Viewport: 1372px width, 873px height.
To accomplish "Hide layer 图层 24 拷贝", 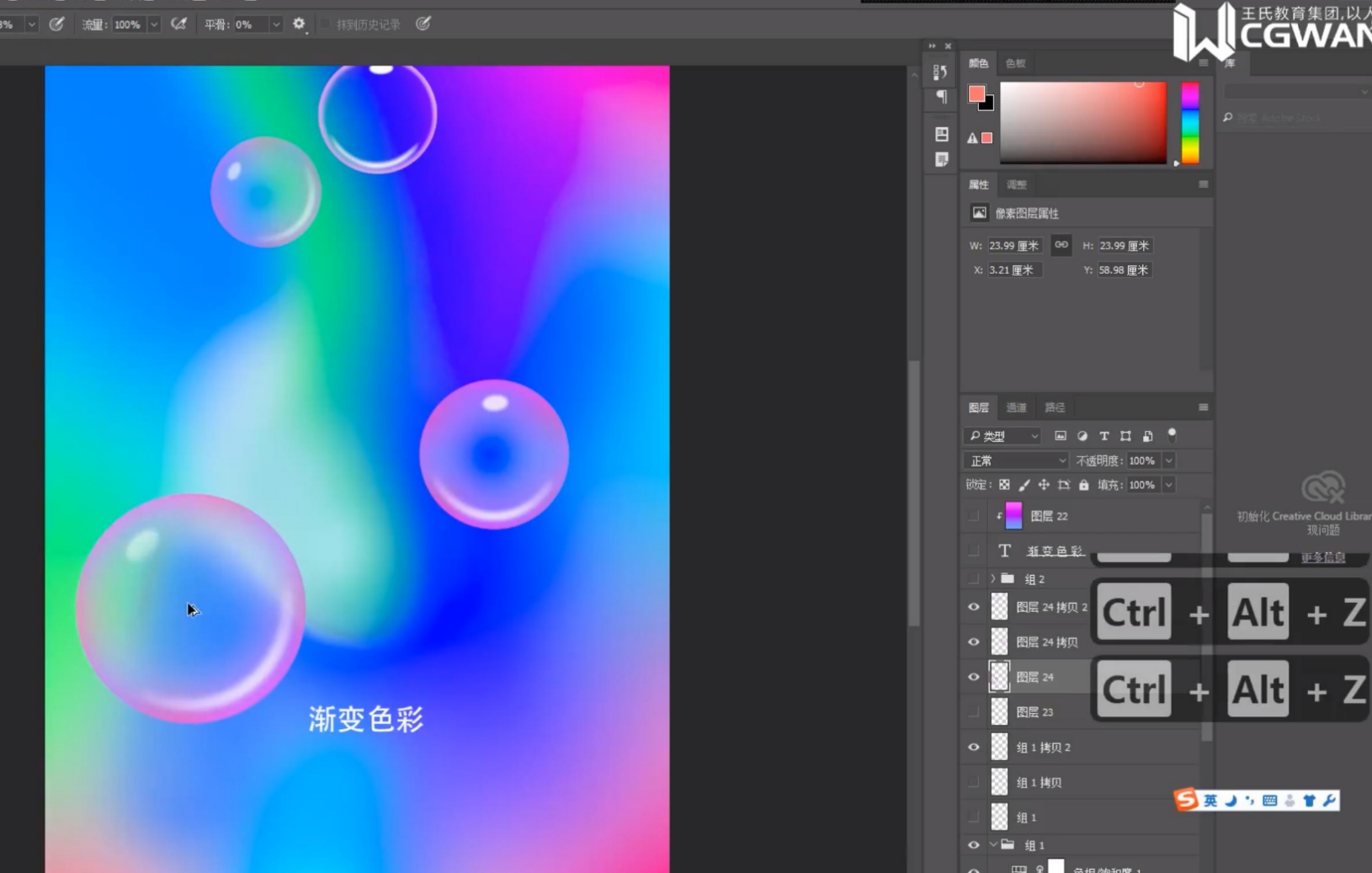I will click(974, 642).
